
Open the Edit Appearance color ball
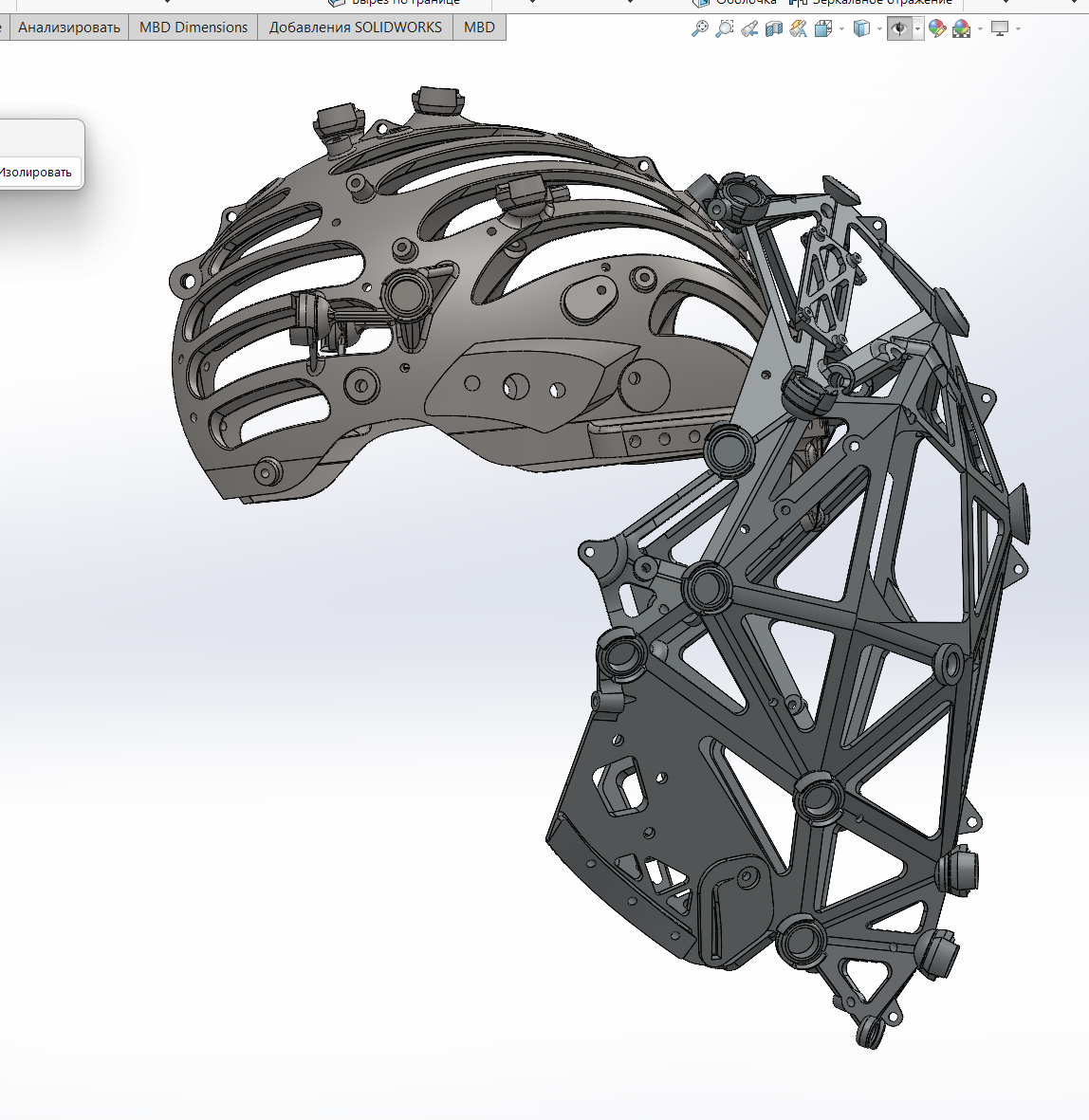click(937, 28)
